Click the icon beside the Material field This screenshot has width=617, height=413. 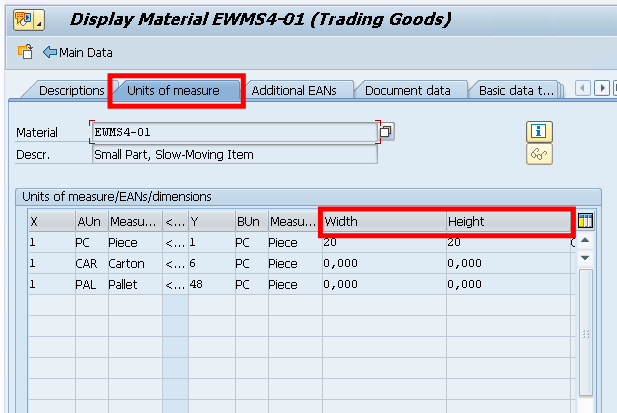coord(387,132)
